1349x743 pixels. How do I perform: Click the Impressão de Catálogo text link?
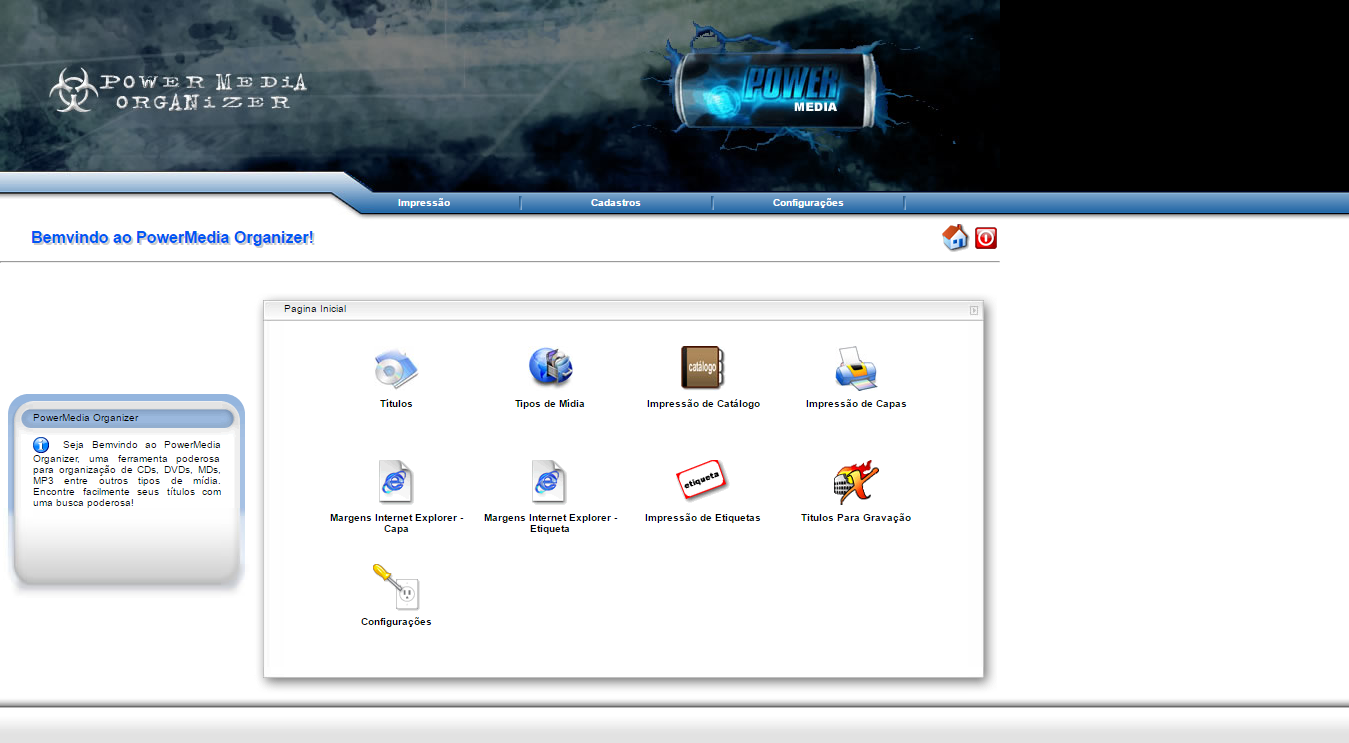(703, 404)
